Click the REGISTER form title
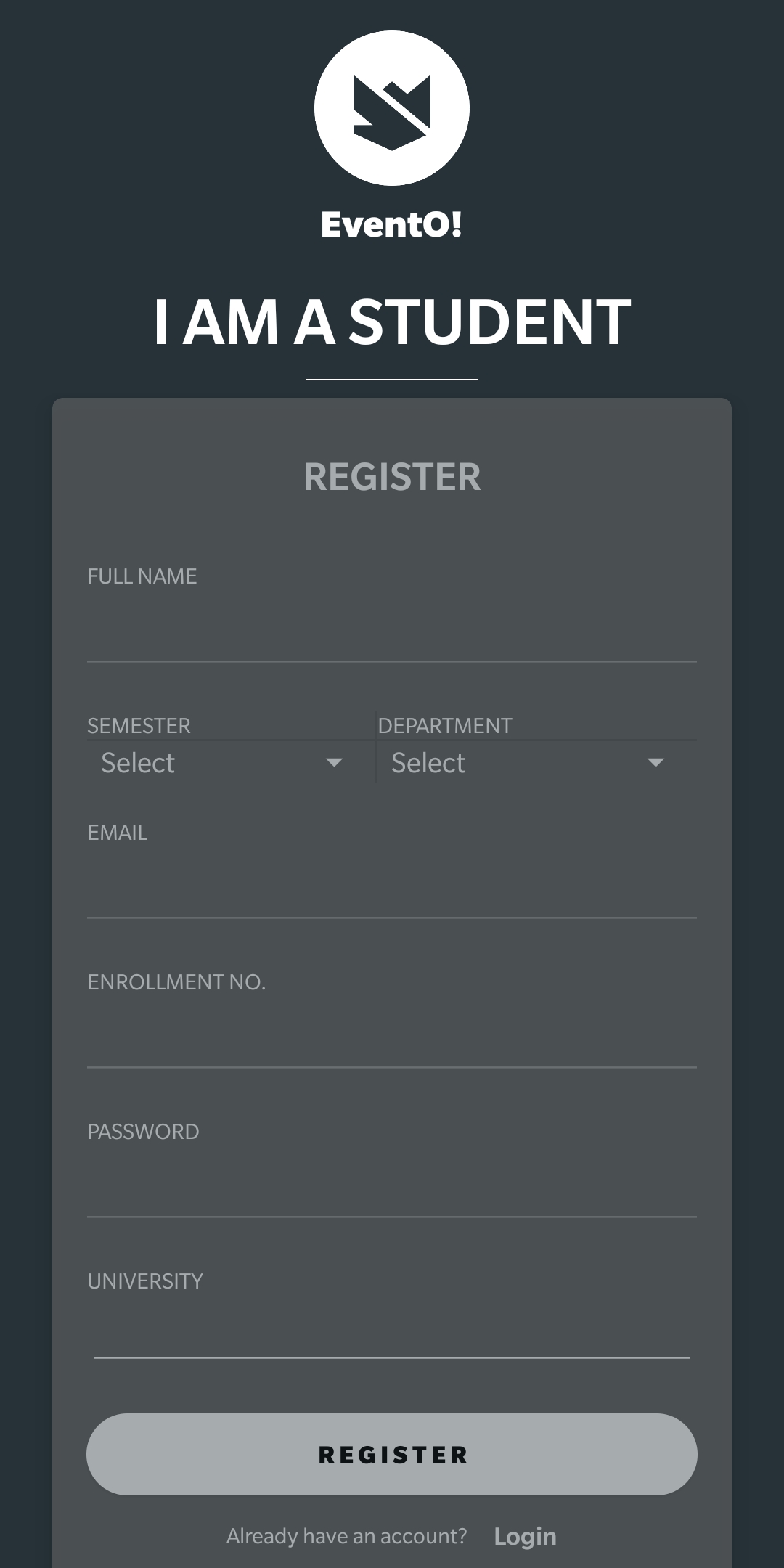 392,477
